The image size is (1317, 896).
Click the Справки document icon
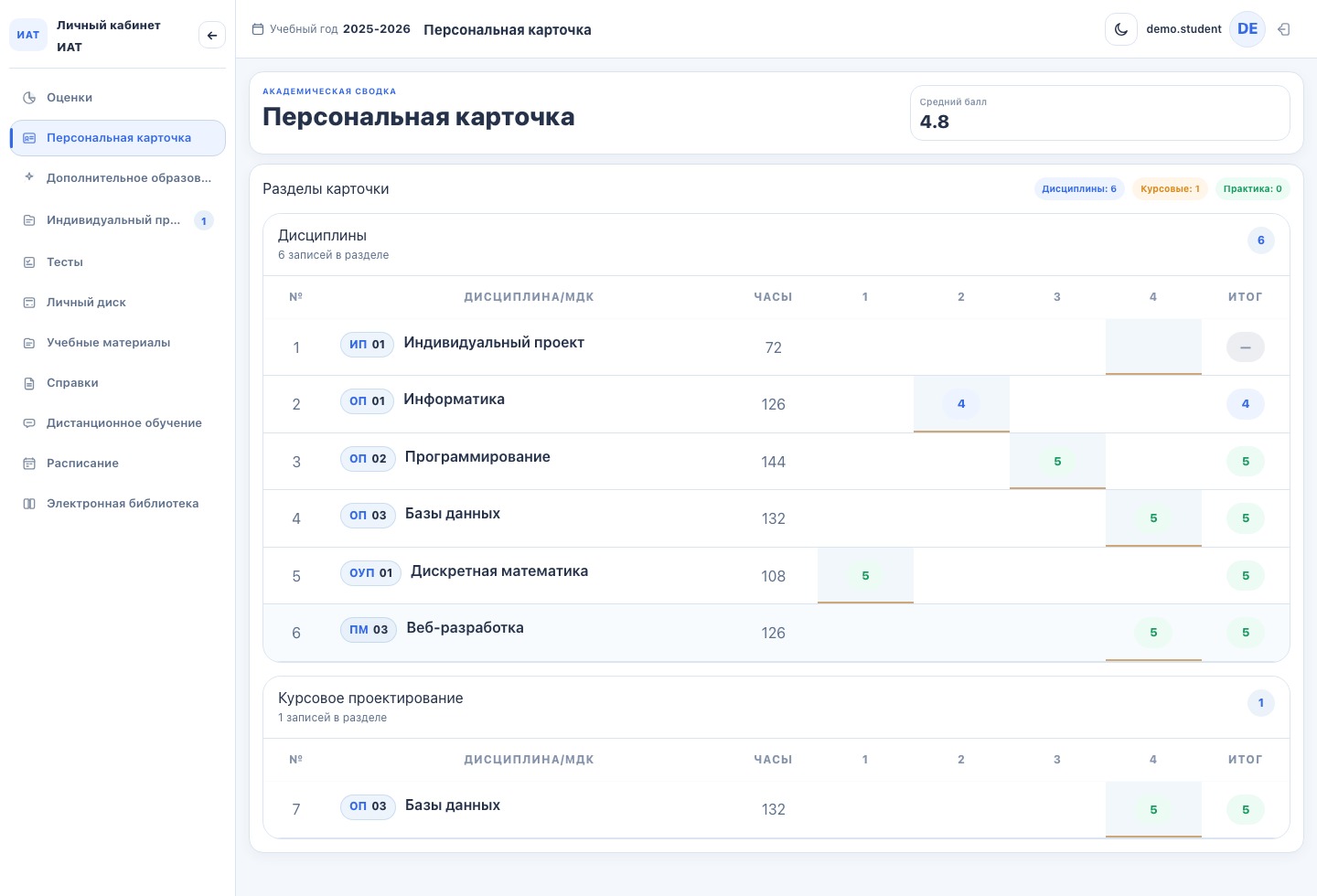(x=29, y=383)
